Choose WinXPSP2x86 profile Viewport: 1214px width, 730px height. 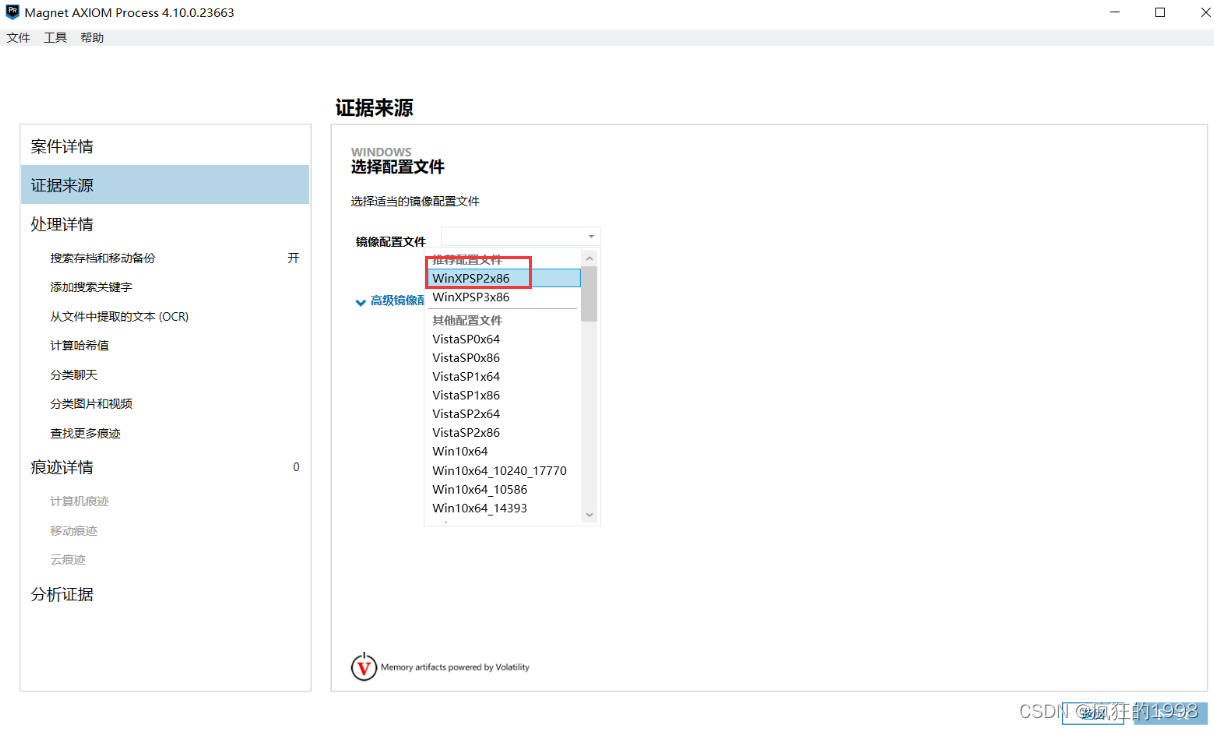tap(503, 278)
